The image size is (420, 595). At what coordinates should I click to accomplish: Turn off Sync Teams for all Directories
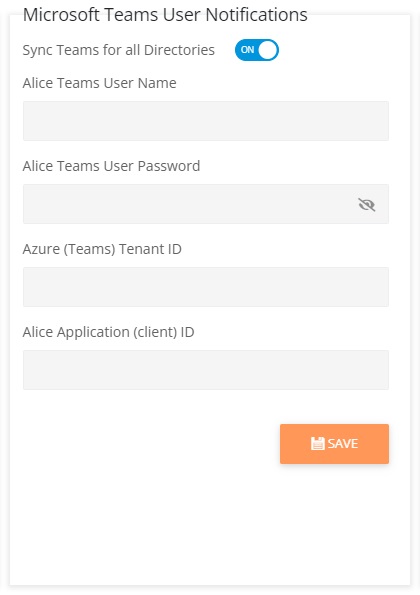[257, 50]
